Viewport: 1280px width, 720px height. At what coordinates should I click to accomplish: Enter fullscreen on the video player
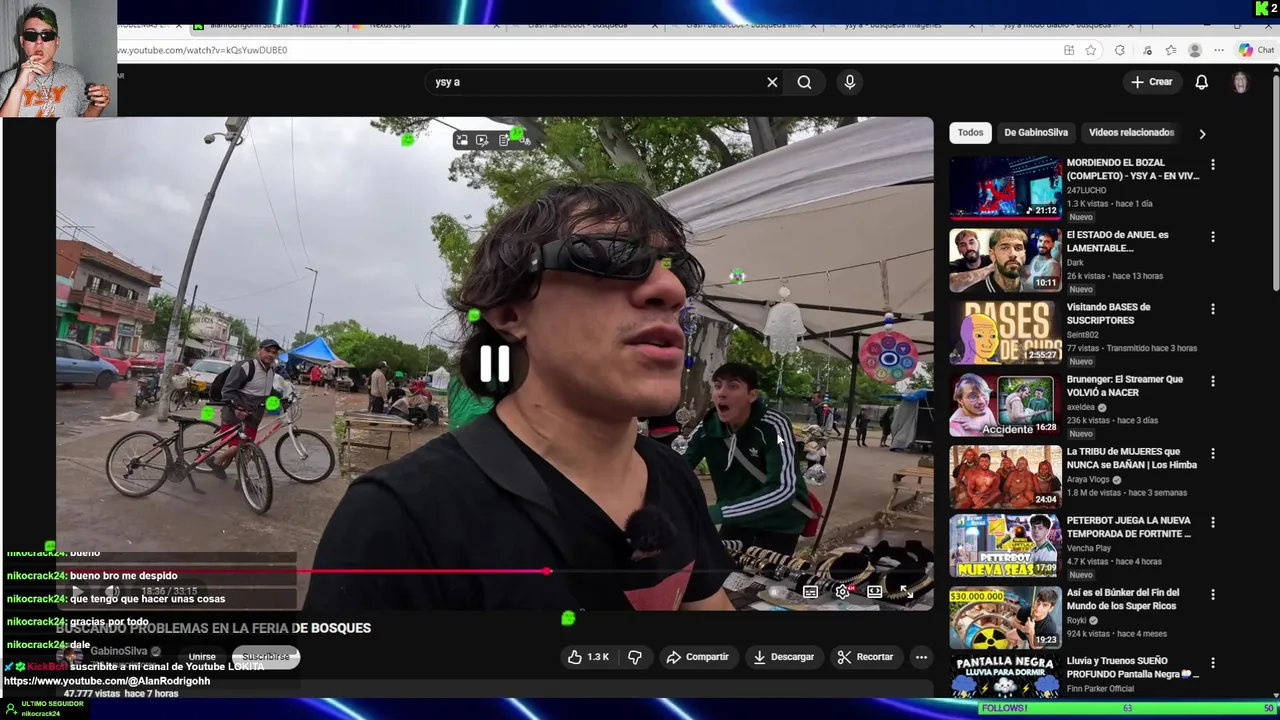(x=906, y=591)
